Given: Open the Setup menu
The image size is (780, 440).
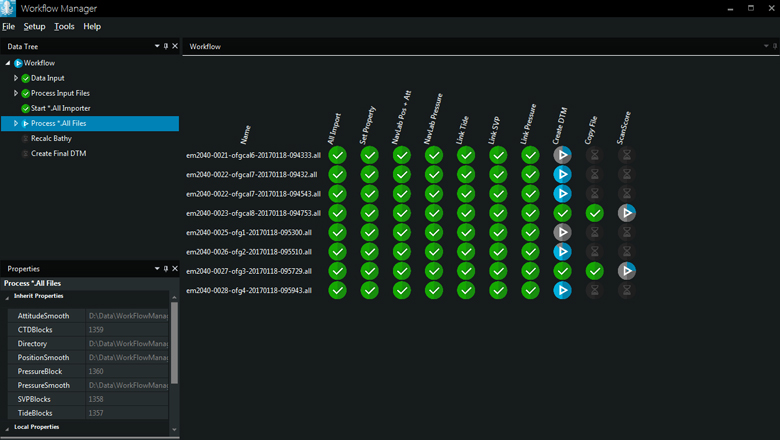Looking at the screenshot, I should [34, 26].
